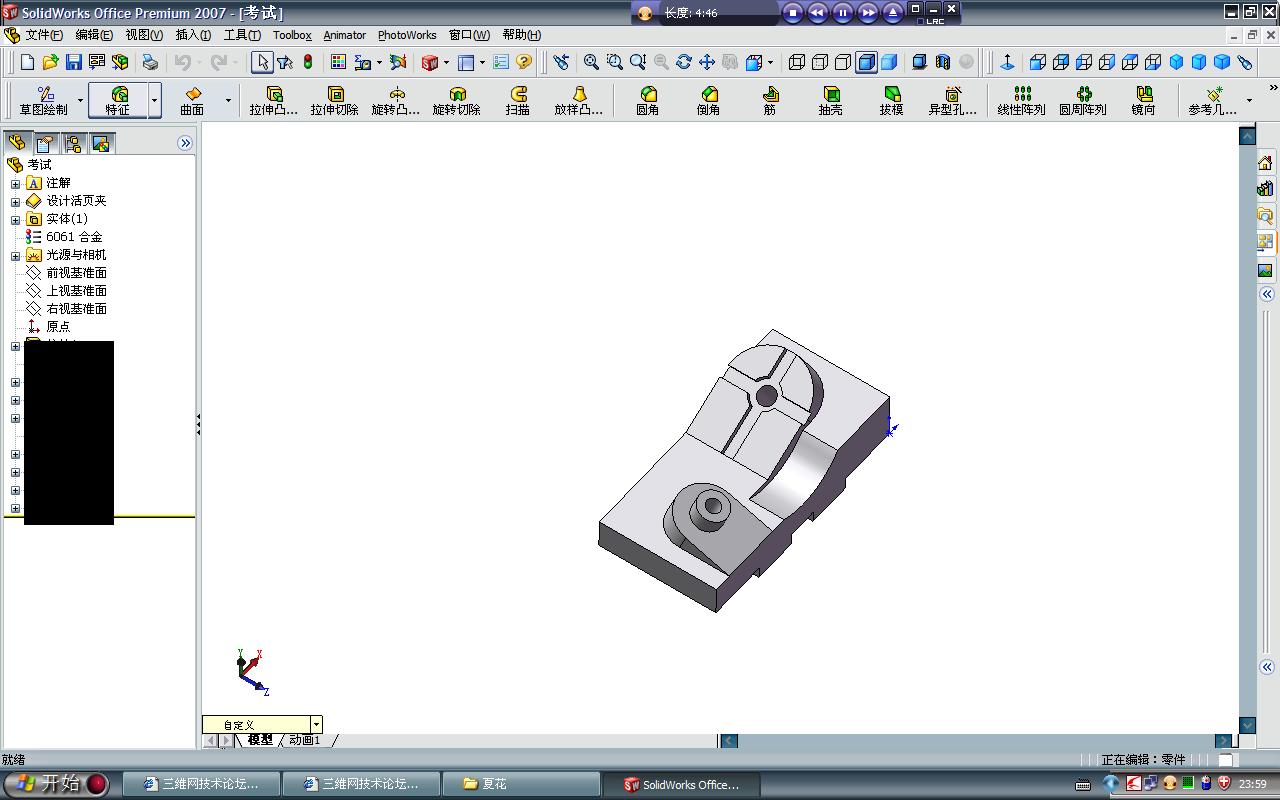This screenshot has width=1280, height=800.
Task: Click the Extruded Cut (拉伸切除) tool
Action: (x=334, y=100)
